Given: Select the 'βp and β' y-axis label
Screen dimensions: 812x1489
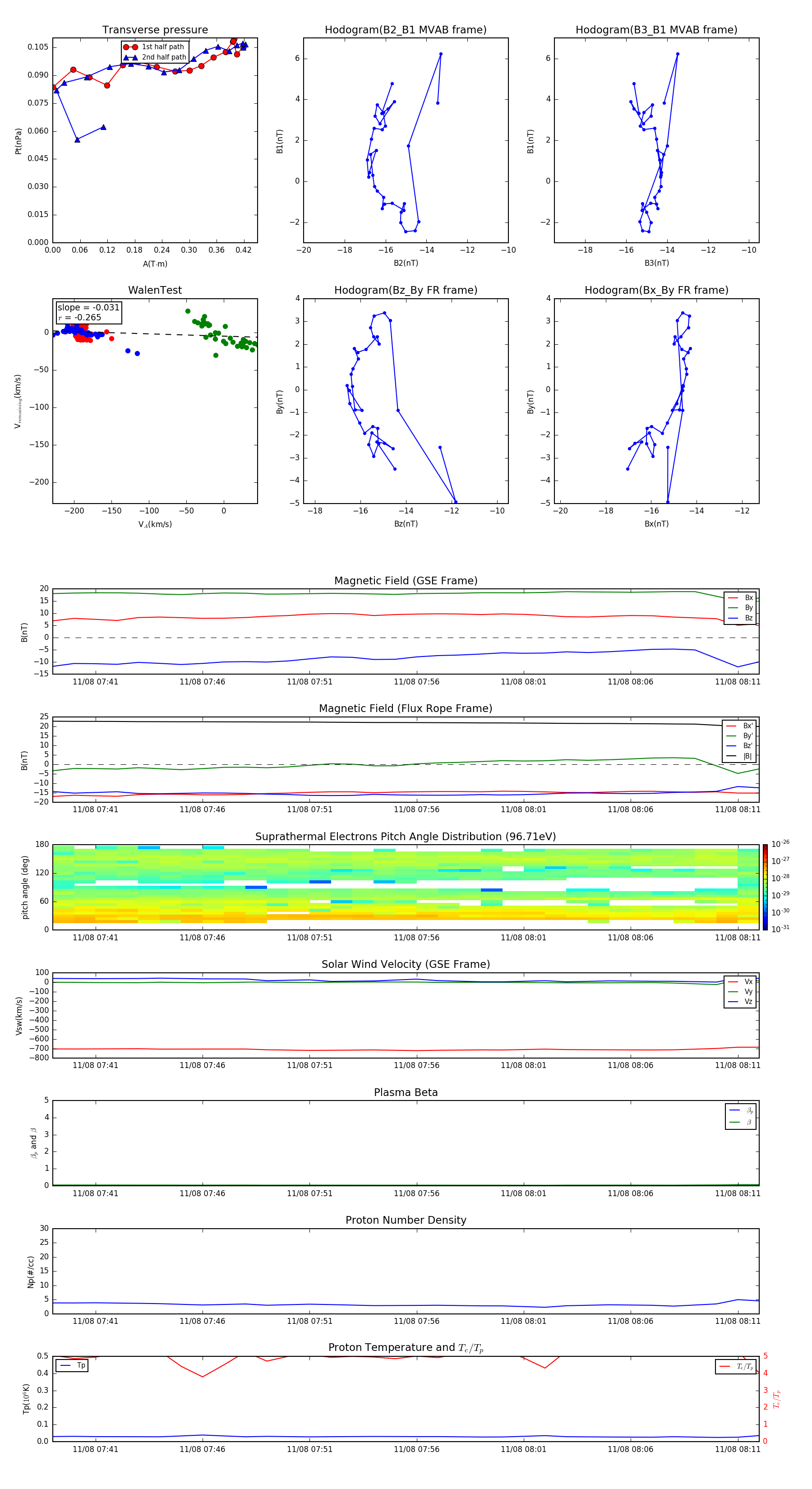Looking at the screenshot, I should tap(33, 1143).
